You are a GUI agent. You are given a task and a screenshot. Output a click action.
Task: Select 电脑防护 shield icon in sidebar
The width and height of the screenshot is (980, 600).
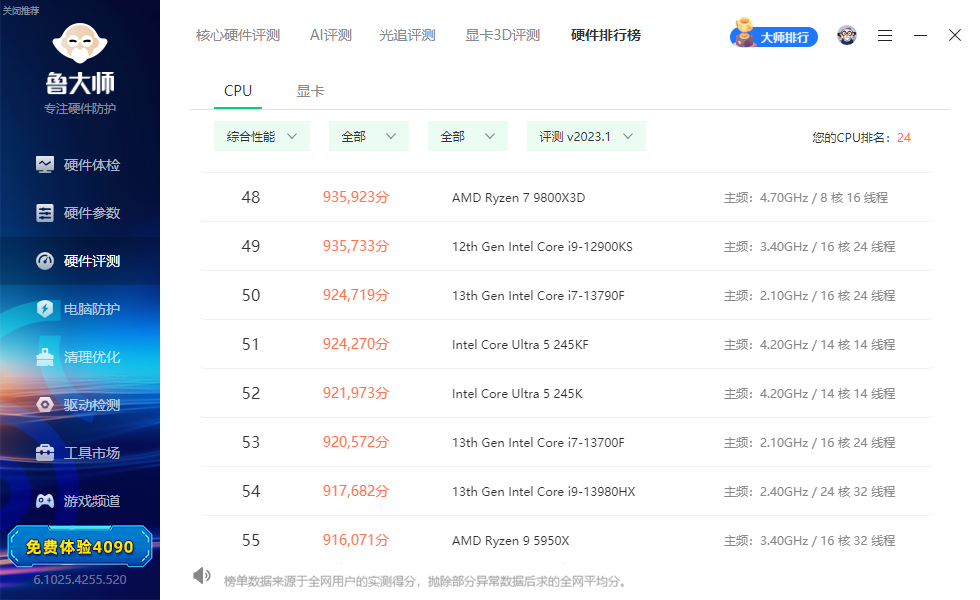point(45,309)
